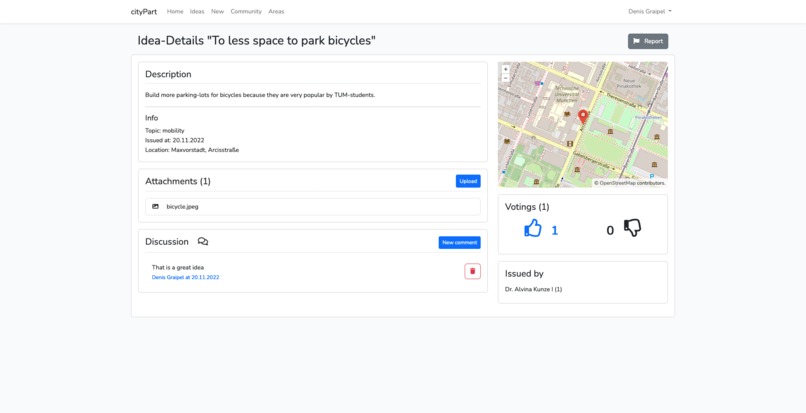Open the Denis Graipel user dropdown
Viewport: 806px width, 413px height.
(650, 11)
